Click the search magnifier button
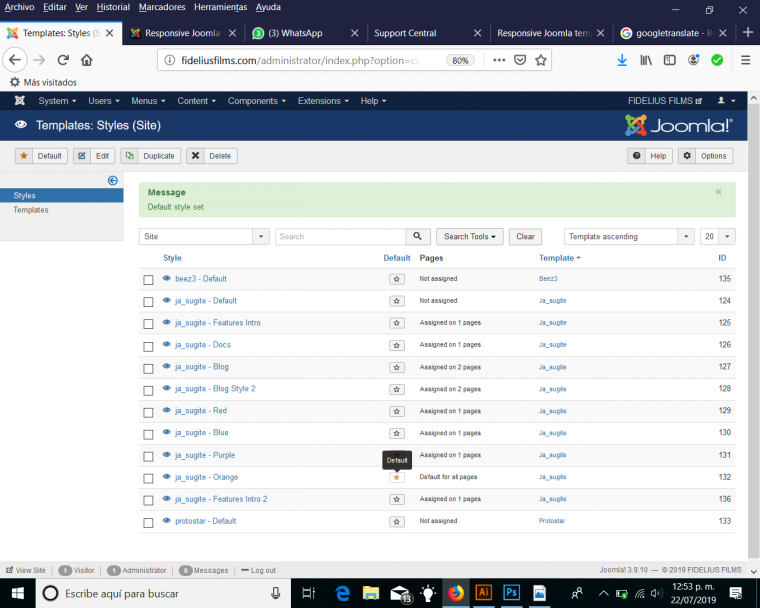The height and width of the screenshot is (608, 760). click(418, 237)
